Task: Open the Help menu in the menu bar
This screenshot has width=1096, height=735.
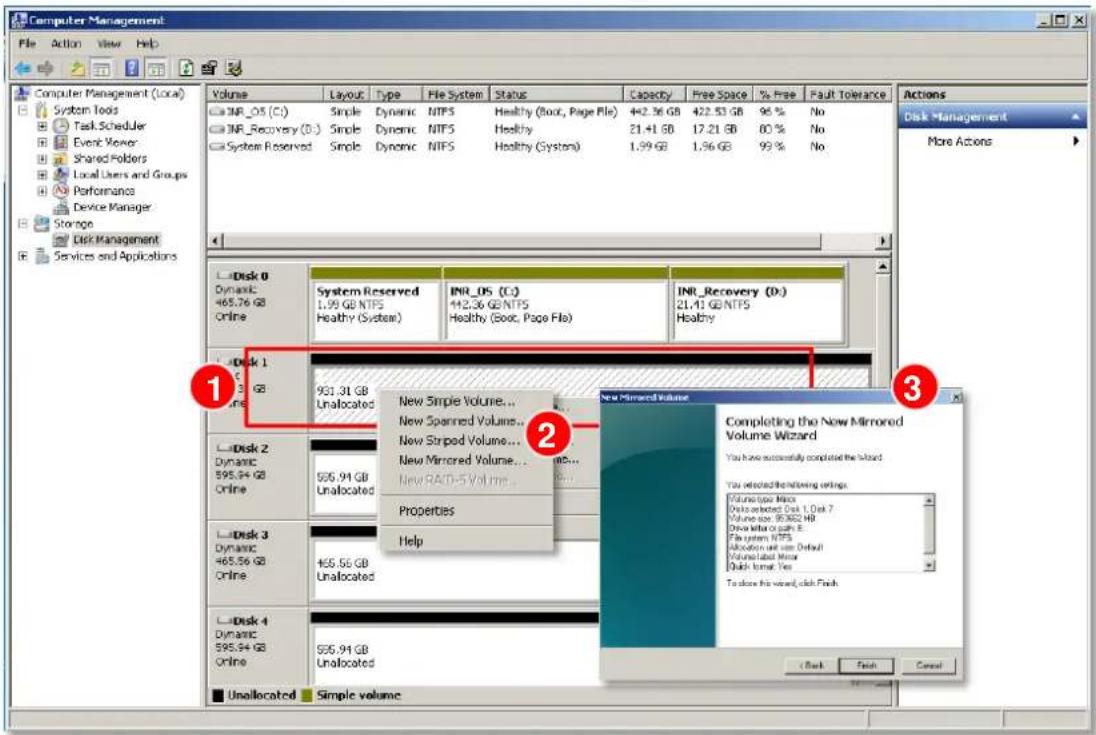Action: tap(147, 43)
